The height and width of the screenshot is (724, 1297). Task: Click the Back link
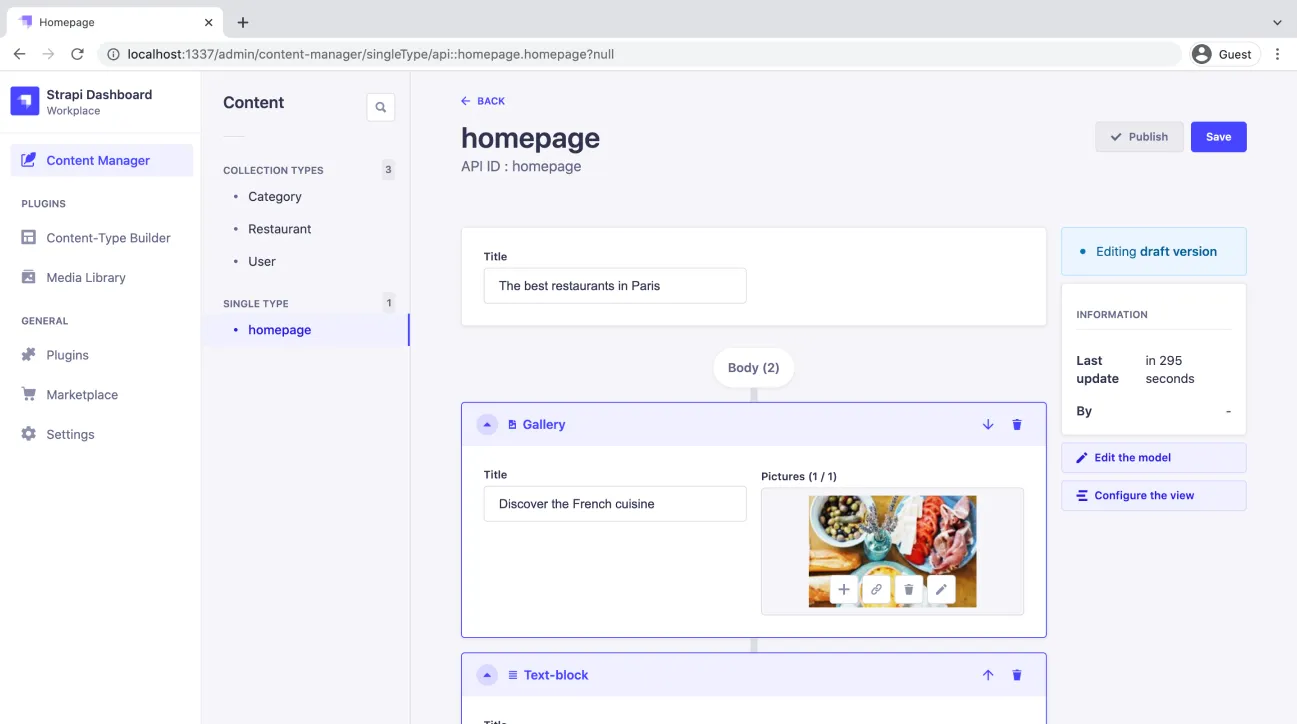[483, 101]
